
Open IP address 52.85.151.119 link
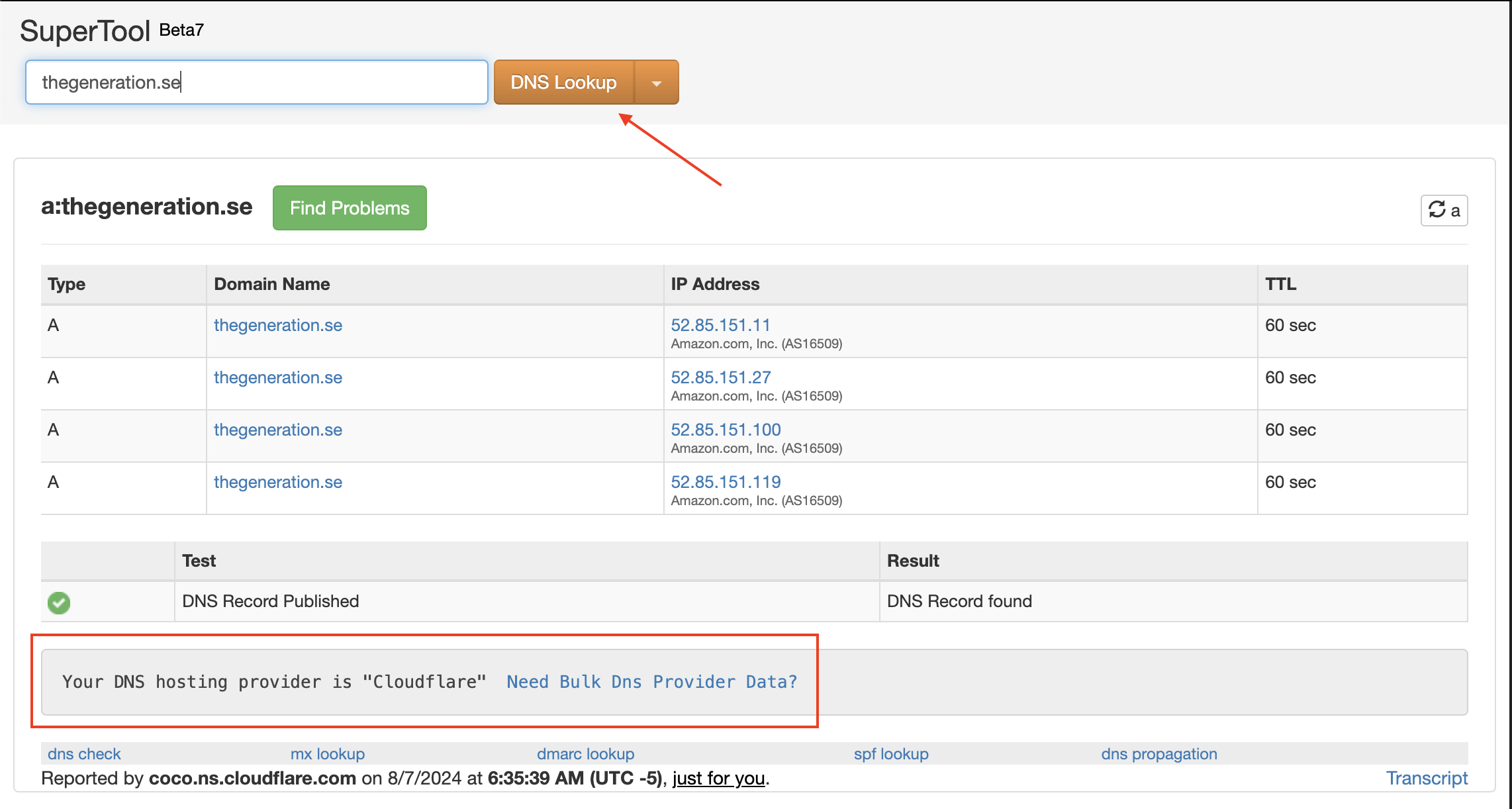726,482
